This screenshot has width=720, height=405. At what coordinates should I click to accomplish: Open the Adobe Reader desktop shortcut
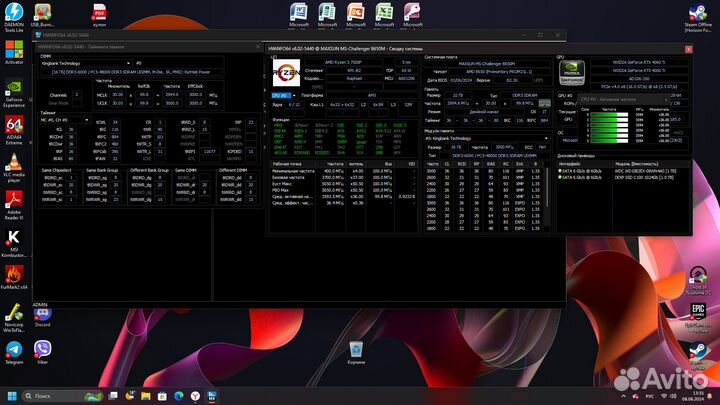click(x=14, y=200)
